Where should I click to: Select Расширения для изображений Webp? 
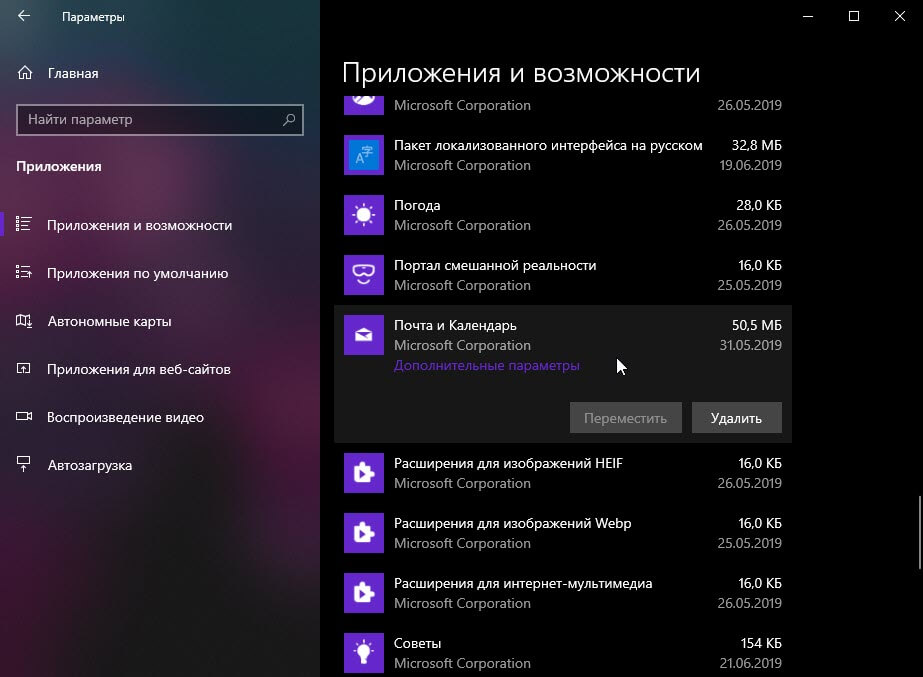point(512,523)
